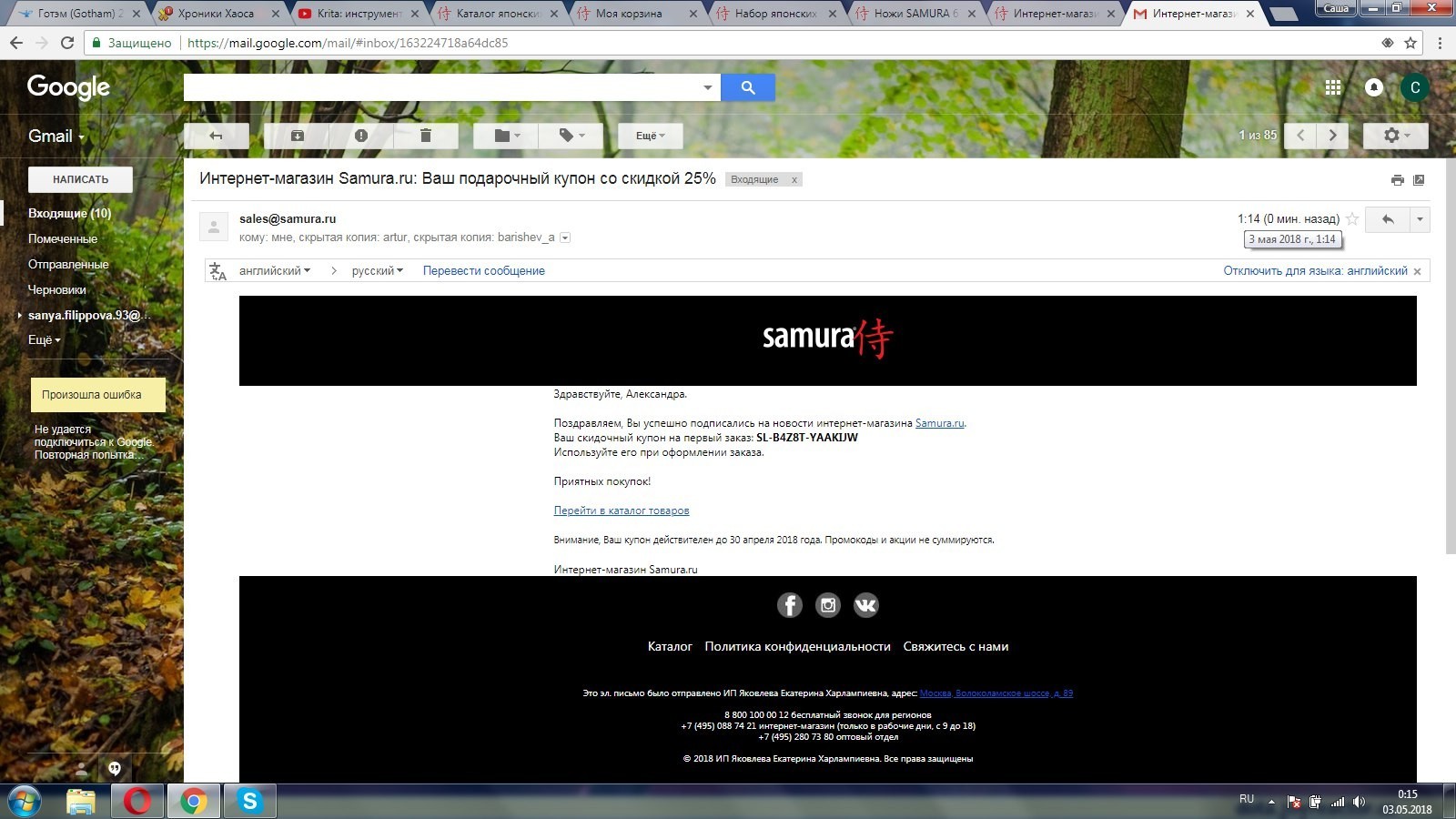Open hangouts conversations quote icon
Image resolution: width=1456 pixels, height=819 pixels.
click(x=115, y=768)
